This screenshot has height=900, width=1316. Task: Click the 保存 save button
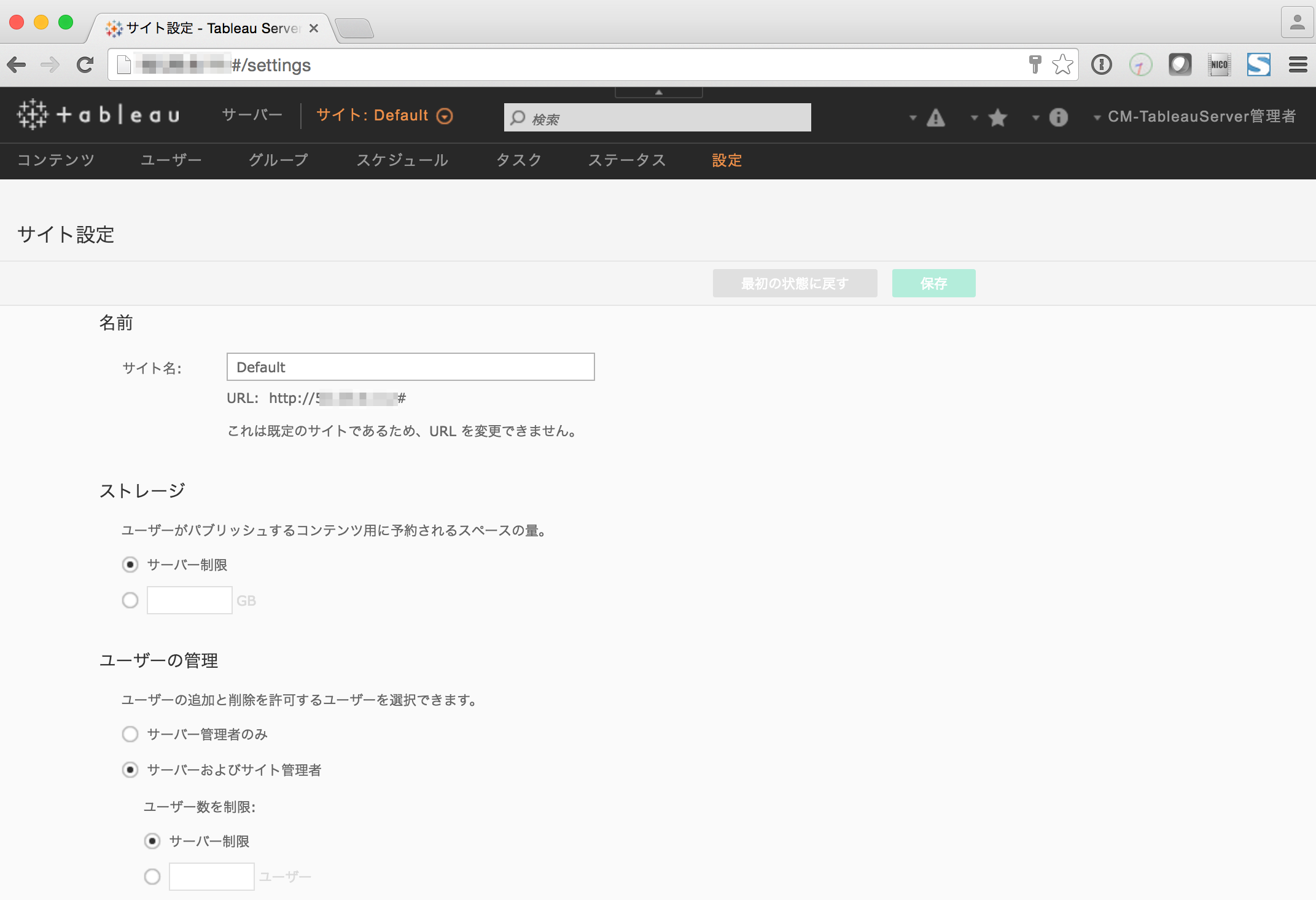[x=933, y=283]
